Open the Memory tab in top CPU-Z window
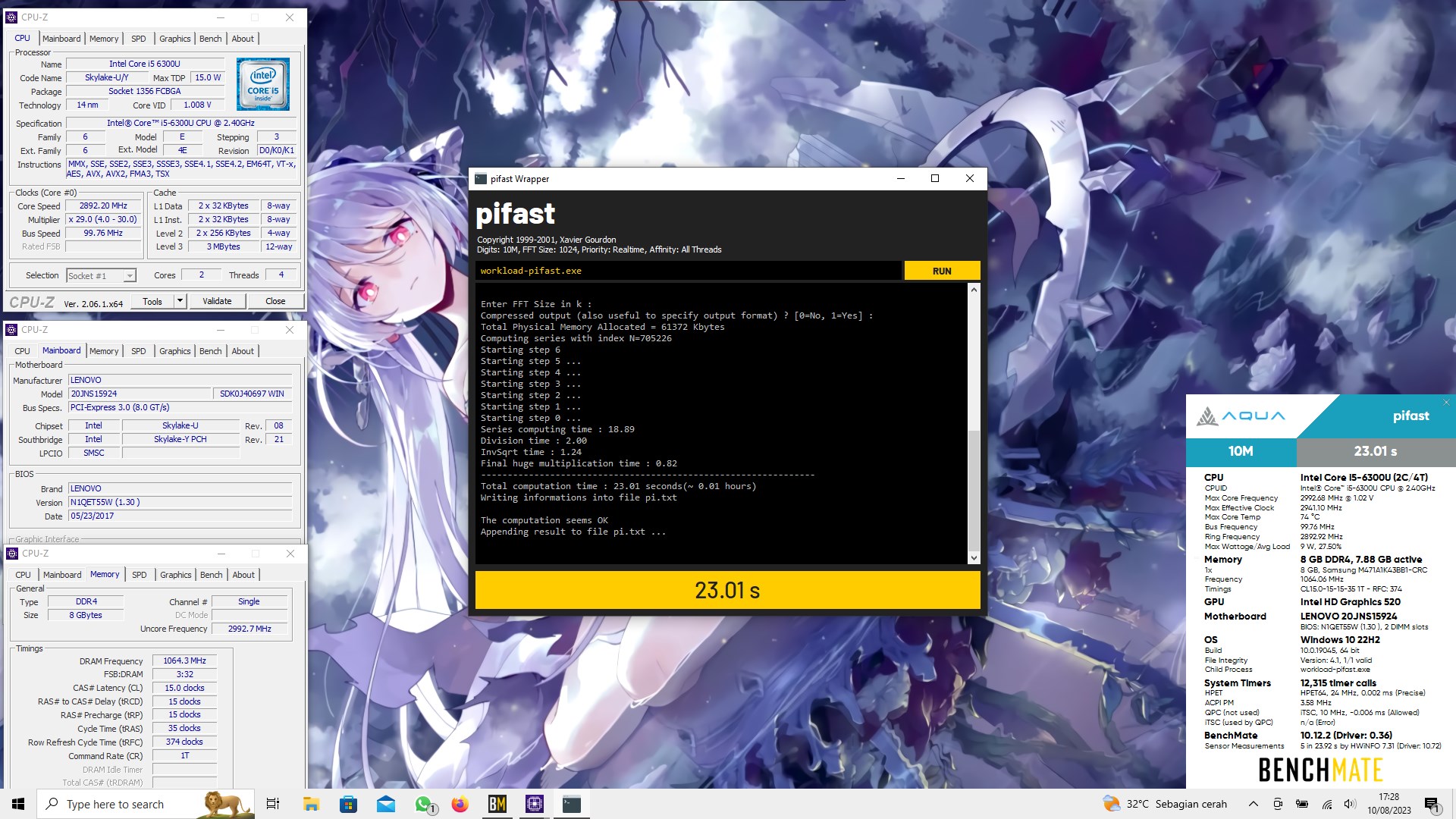The height and width of the screenshot is (819, 1456). point(104,39)
